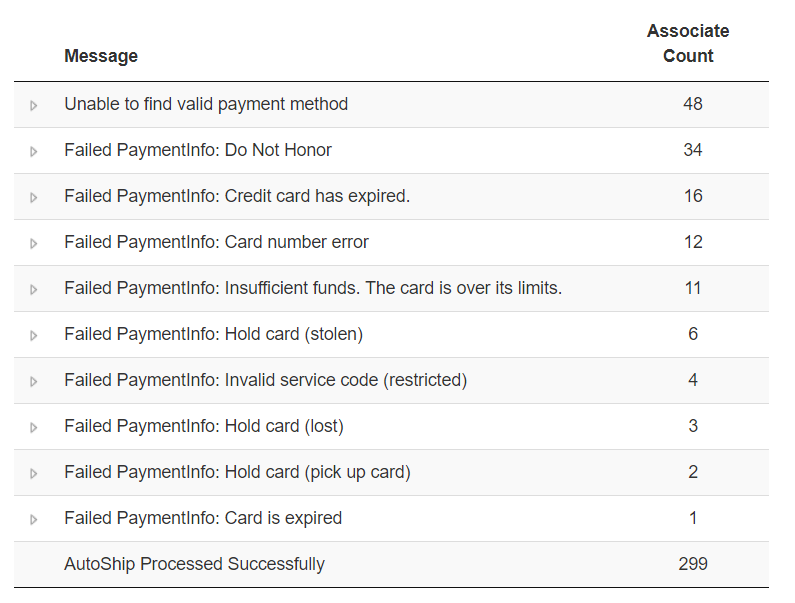The height and width of the screenshot is (603, 795).
Task: Expand the 'Do Not Honor' row arrow
Action: (33, 151)
